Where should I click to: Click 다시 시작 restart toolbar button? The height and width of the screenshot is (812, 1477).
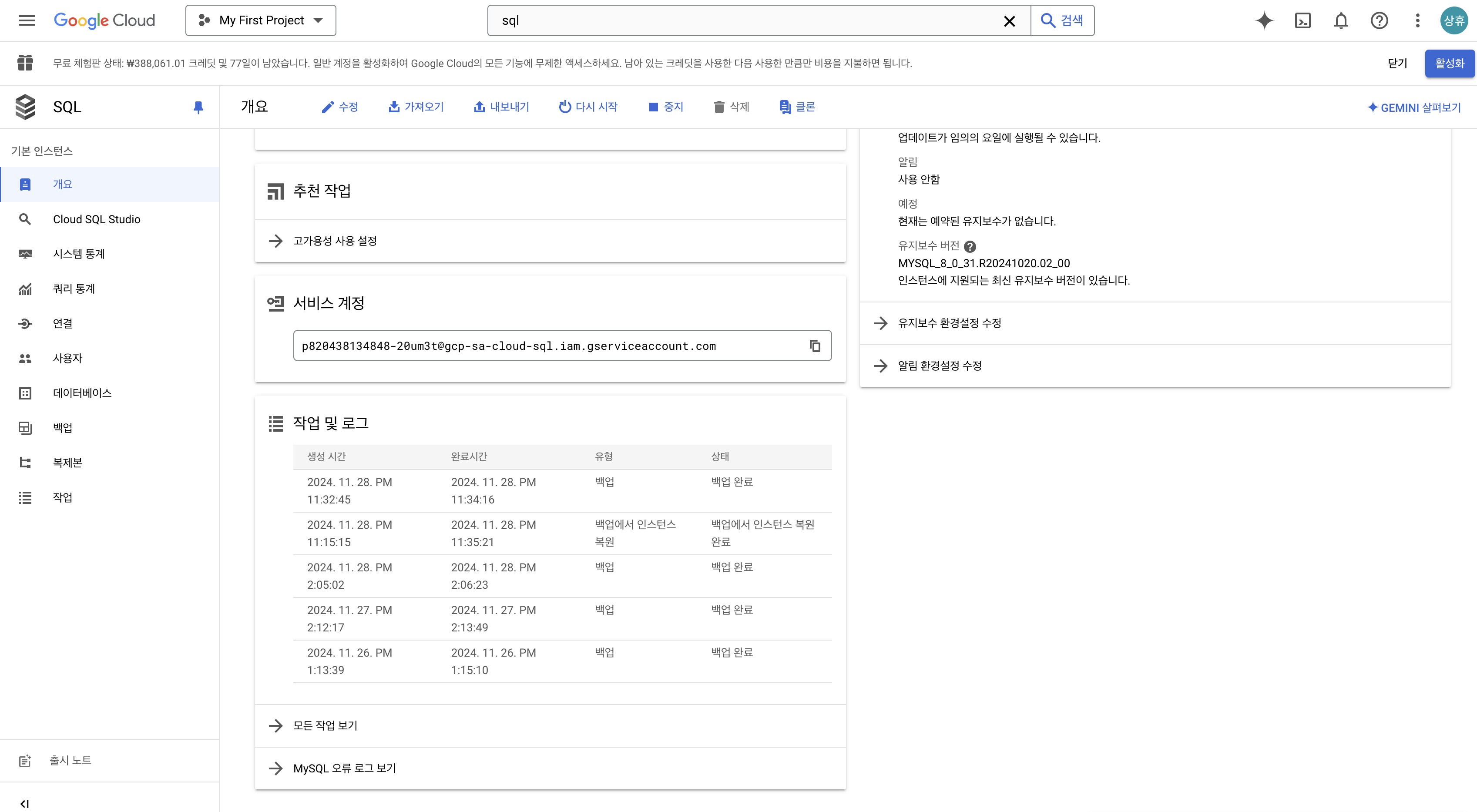[589, 107]
